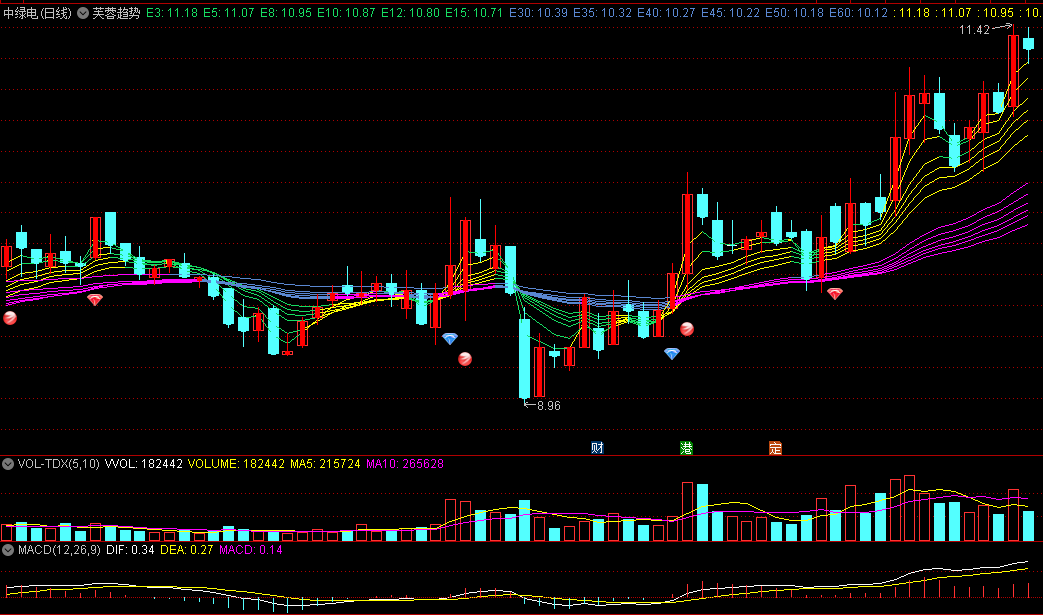
Task: Click the 芙蓉趋势 indicator name
Action: (116, 13)
